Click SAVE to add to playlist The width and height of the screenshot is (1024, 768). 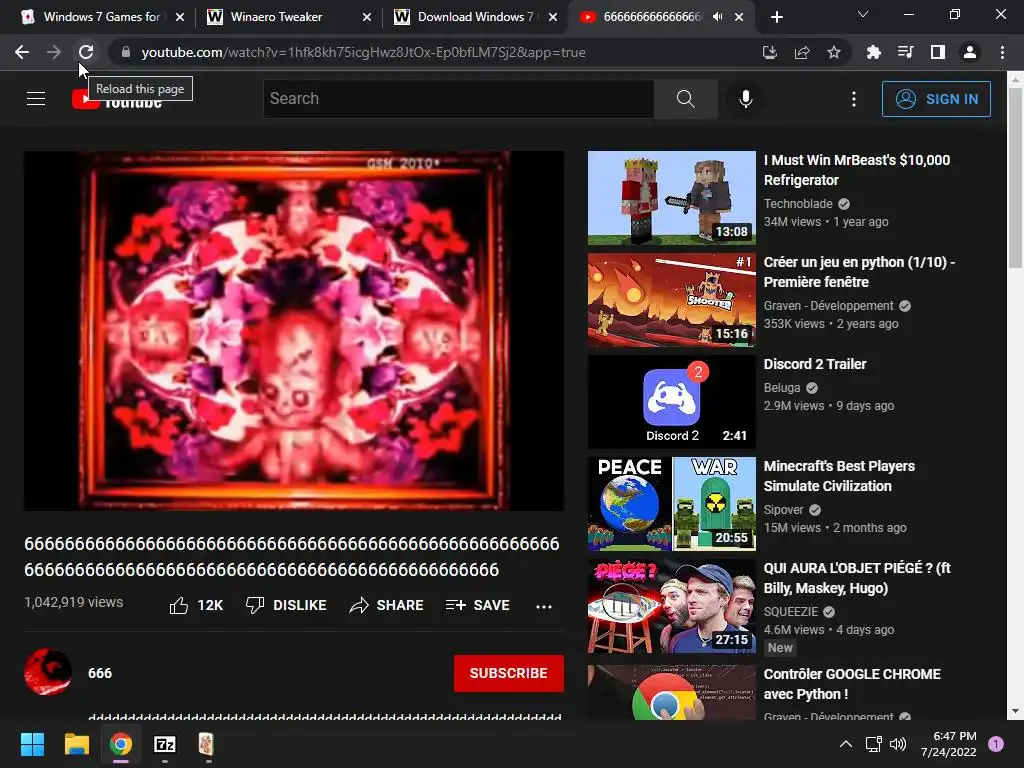(477, 605)
